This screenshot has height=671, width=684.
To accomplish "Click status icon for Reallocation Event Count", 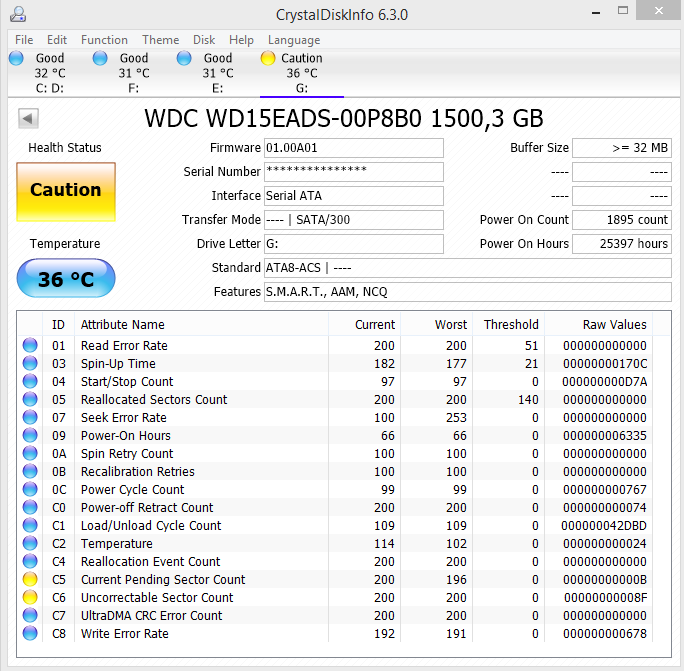I will coord(30,561).
